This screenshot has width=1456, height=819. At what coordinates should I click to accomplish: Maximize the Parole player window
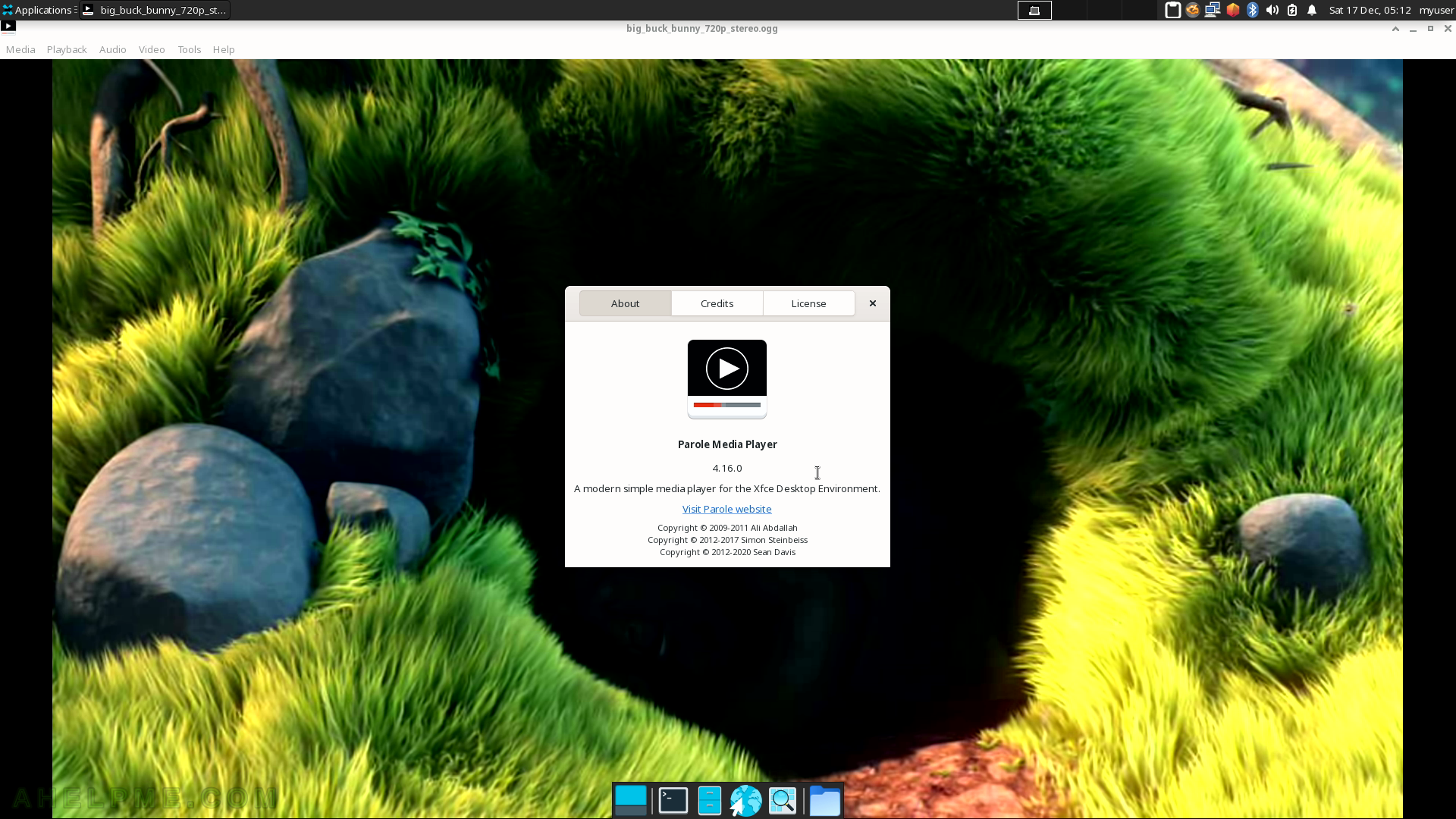point(1430,29)
